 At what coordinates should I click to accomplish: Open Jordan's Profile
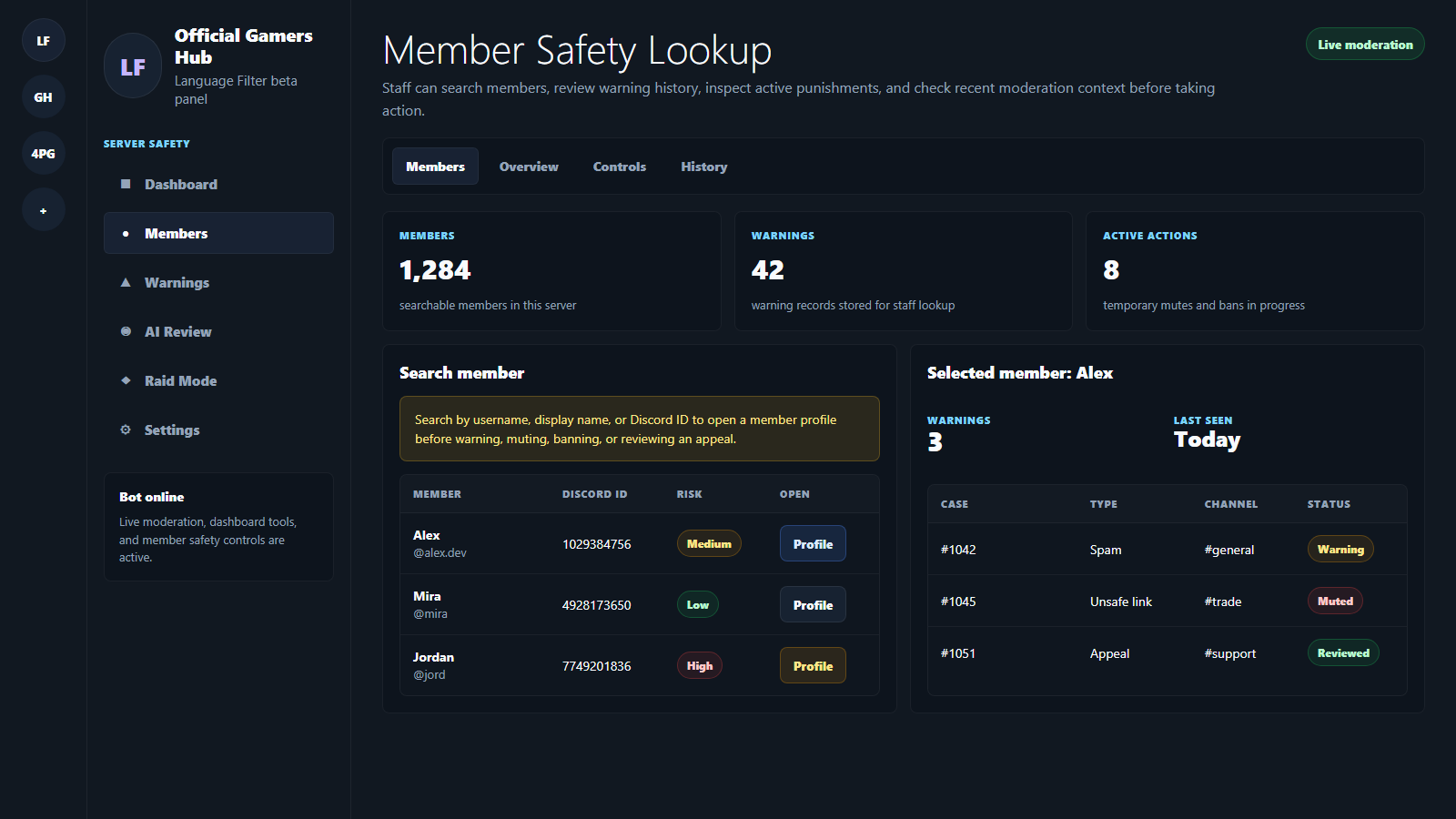(x=813, y=666)
